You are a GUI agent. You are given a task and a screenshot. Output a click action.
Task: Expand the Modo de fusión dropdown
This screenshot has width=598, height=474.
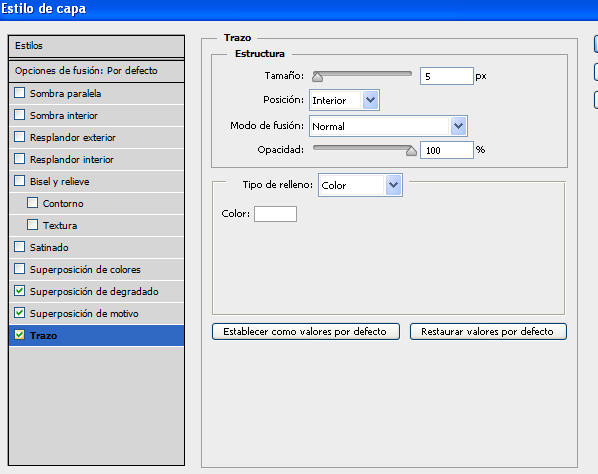pyautogui.click(x=388, y=126)
